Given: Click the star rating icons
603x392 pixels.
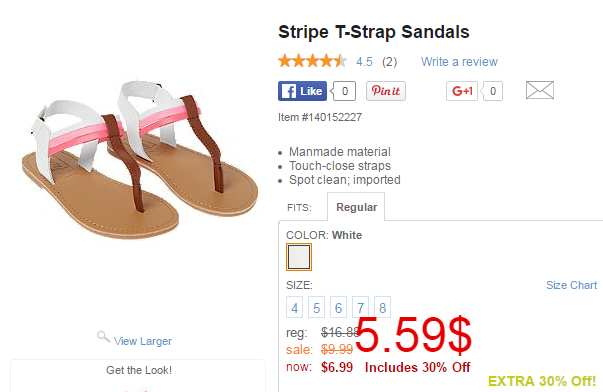Looking at the screenshot, I should click(312, 61).
